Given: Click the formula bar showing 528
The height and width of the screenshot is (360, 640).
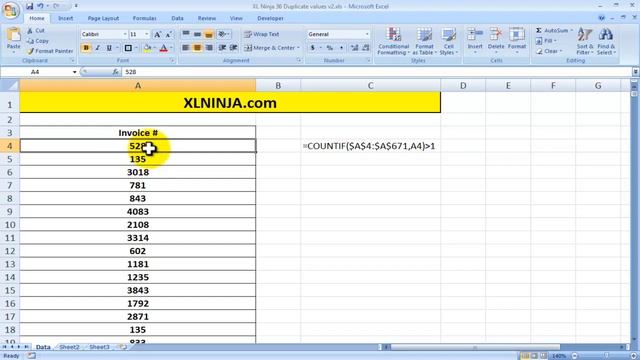Looking at the screenshot, I should pos(376,72).
